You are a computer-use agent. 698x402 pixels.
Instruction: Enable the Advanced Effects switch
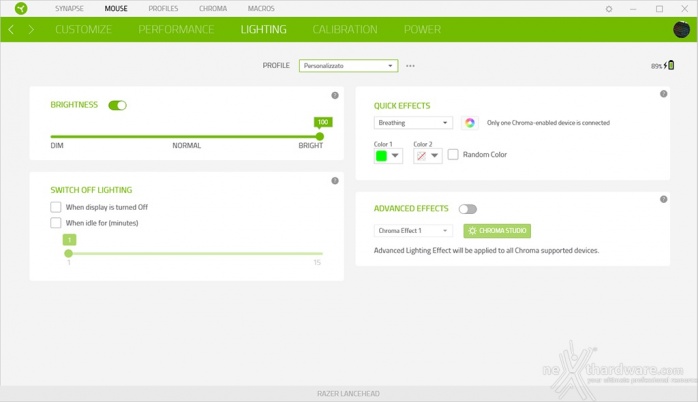tap(468, 209)
